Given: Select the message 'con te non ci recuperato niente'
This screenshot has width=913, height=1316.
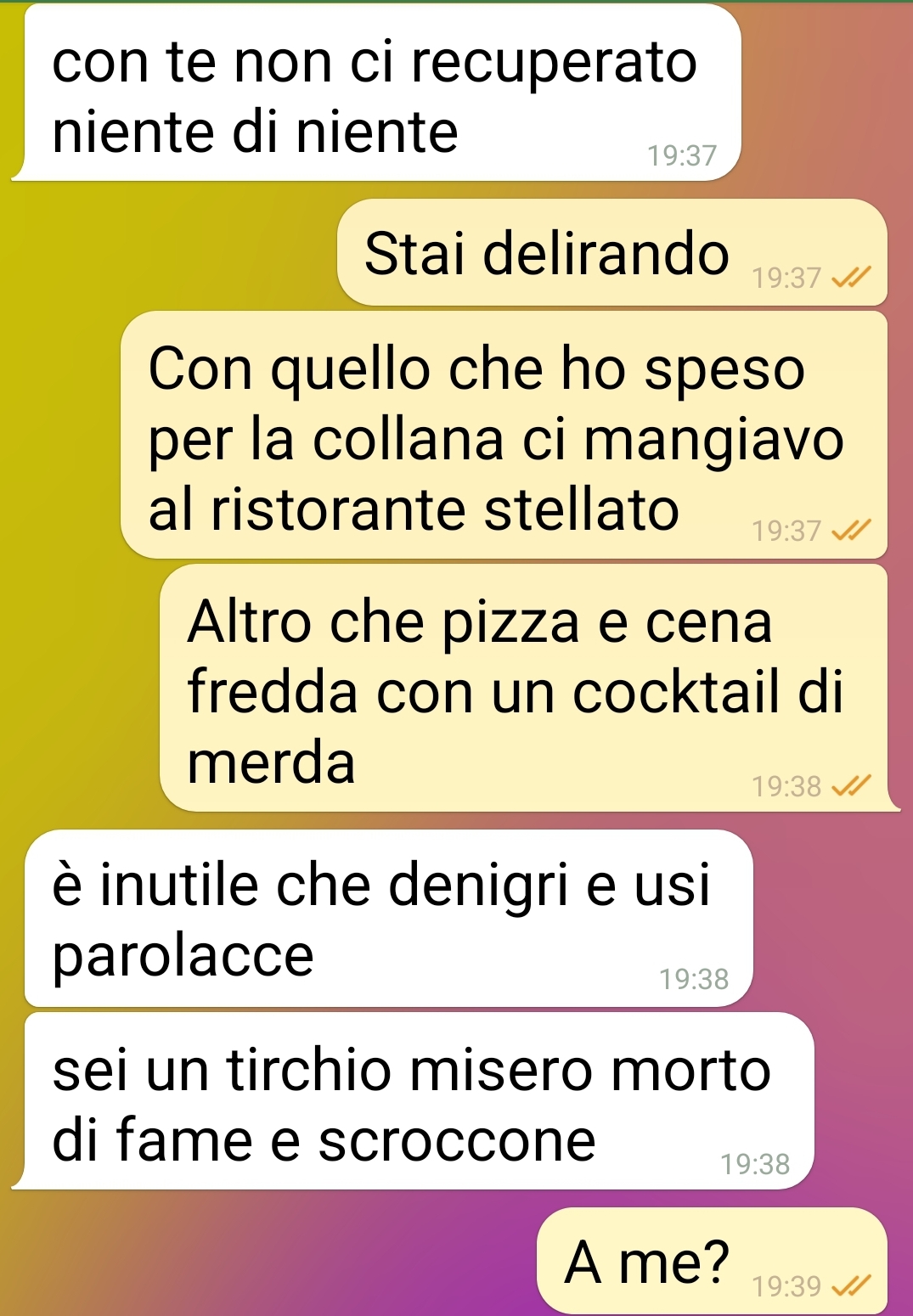Looking at the screenshot, I should click(x=376, y=92).
